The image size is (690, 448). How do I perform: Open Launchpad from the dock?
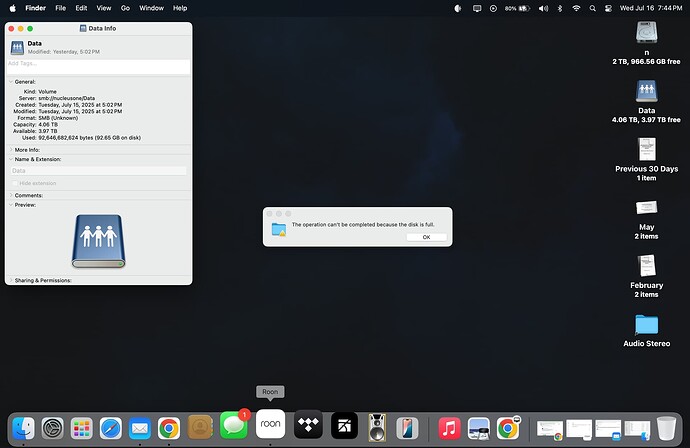pos(82,428)
